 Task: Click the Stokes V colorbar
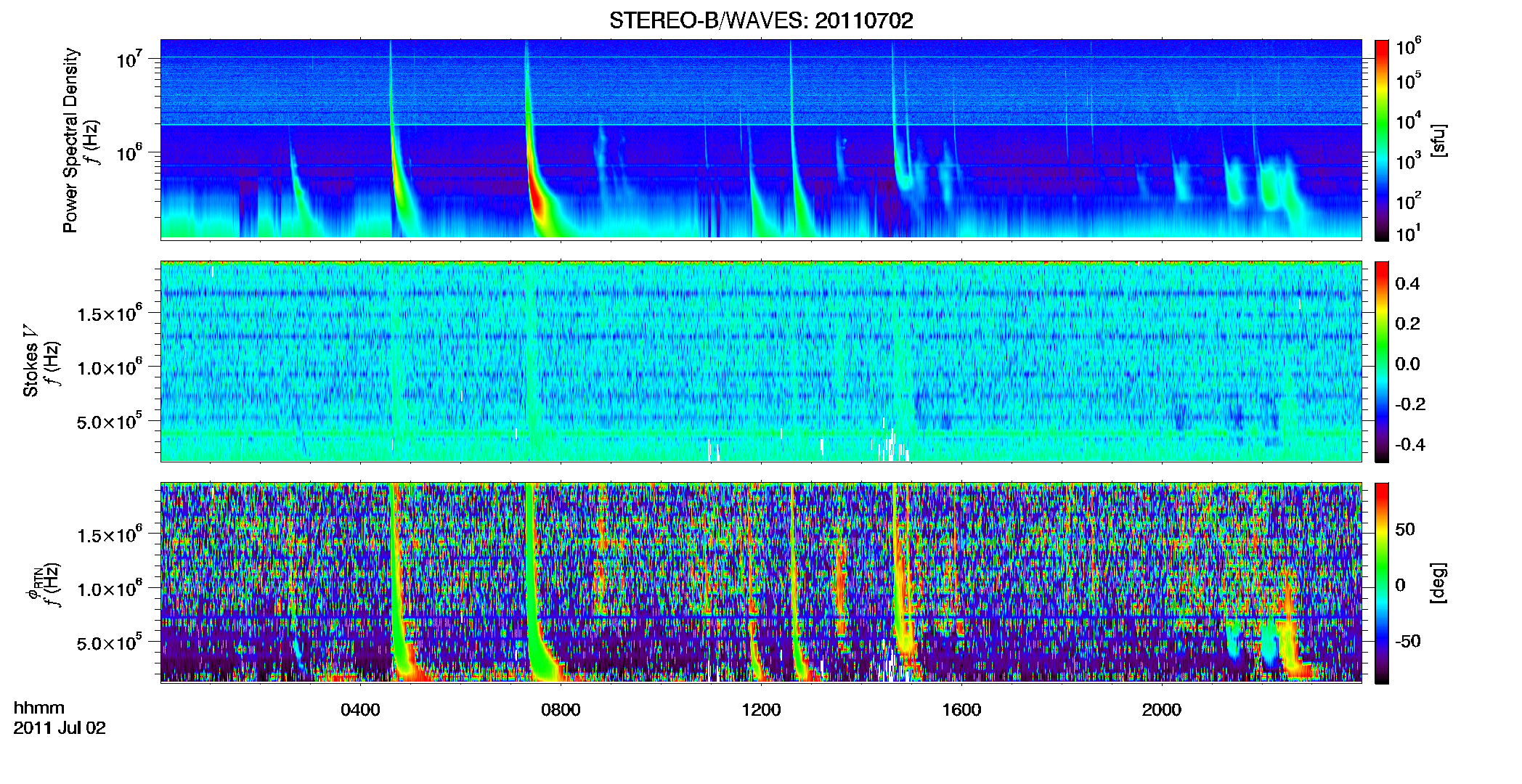pos(1382,362)
